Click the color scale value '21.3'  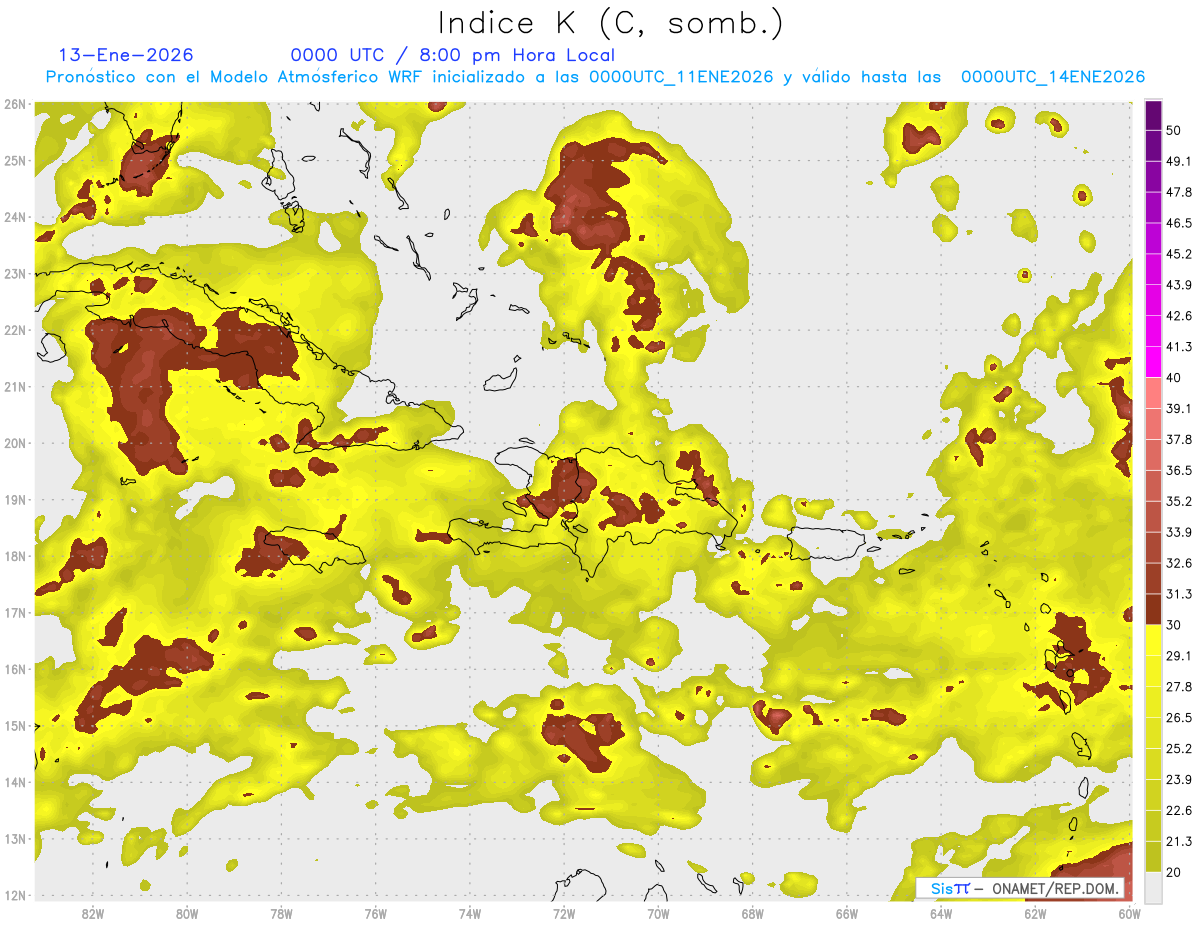pos(1179,842)
